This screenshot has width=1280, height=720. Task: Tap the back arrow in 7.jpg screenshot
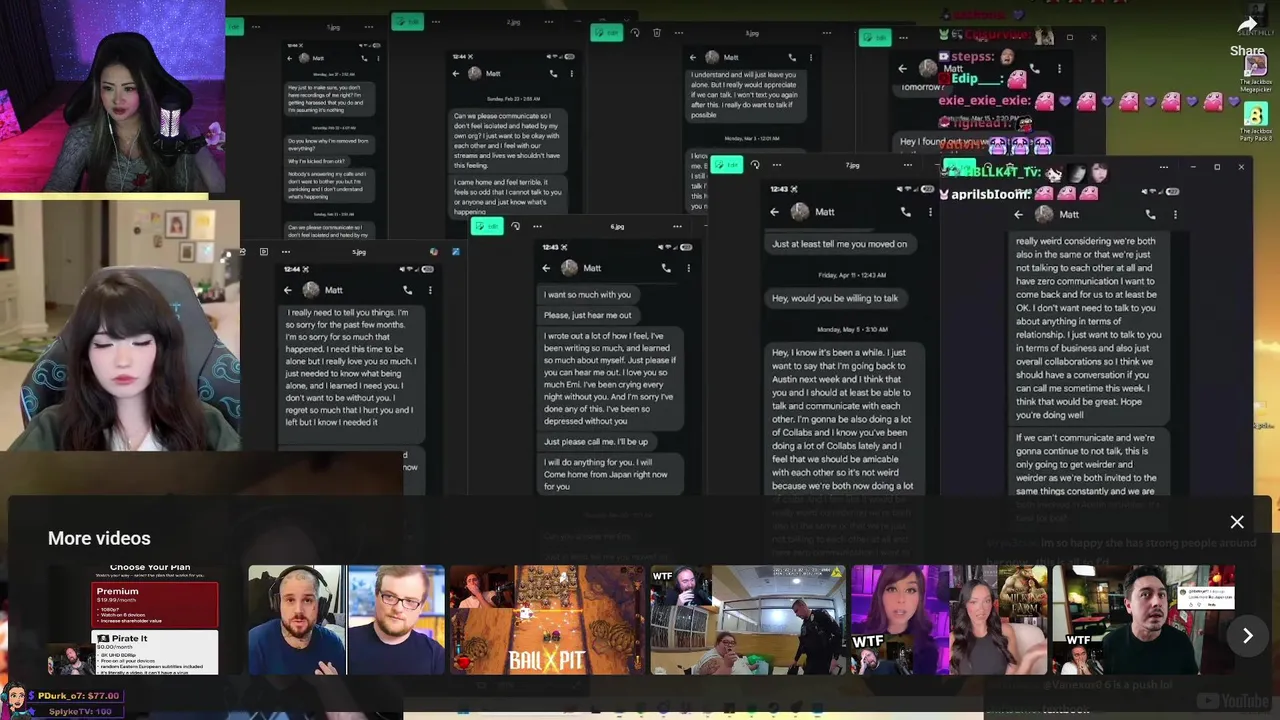pos(774,212)
